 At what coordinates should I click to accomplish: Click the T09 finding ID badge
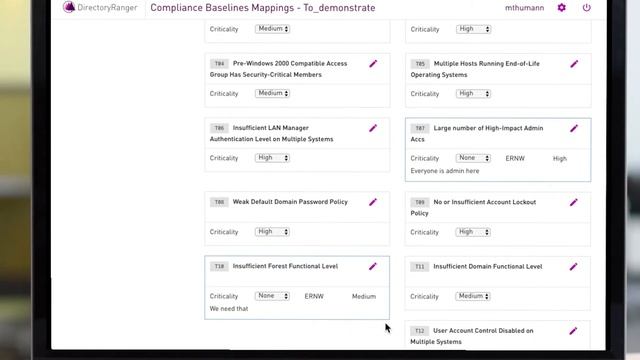(420, 202)
